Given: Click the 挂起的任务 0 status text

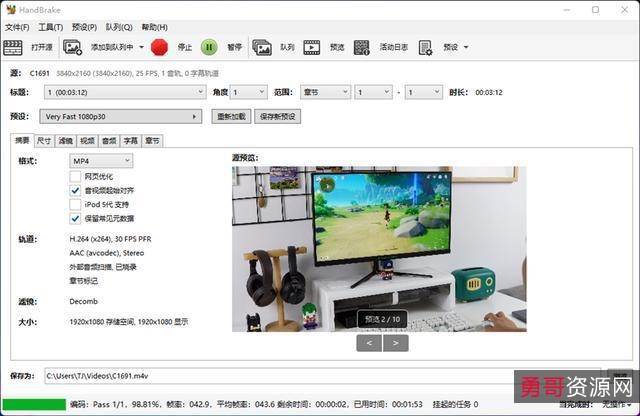Looking at the screenshot, I should (x=455, y=404).
